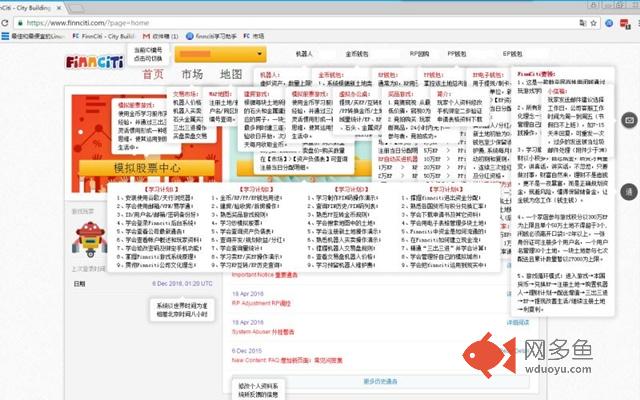640x400 pixels.
Task: Click the '6 Dec 2016, 01:20 UTC' date text
Action: pyautogui.click(x=182, y=283)
